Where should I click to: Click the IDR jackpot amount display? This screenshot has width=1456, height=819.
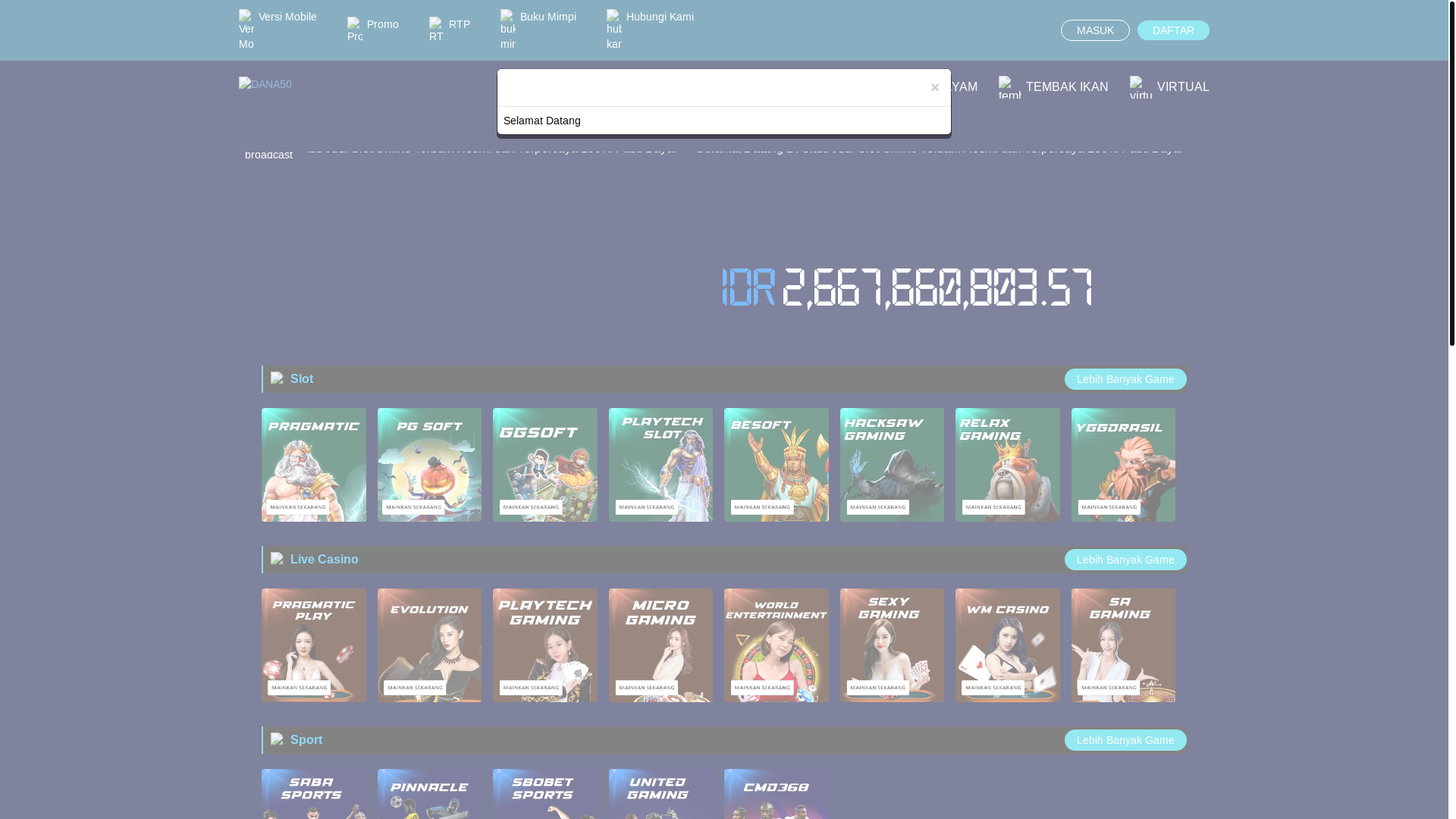[x=907, y=288]
